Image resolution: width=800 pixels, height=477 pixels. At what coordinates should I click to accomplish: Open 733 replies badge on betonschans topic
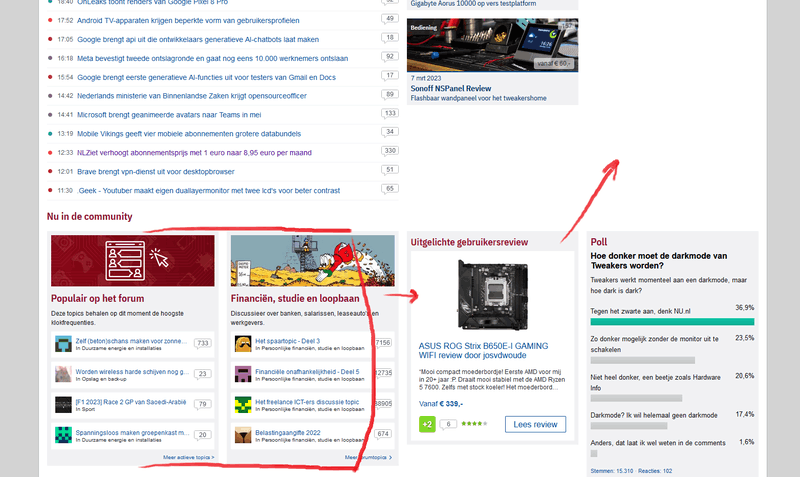pos(203,344)
